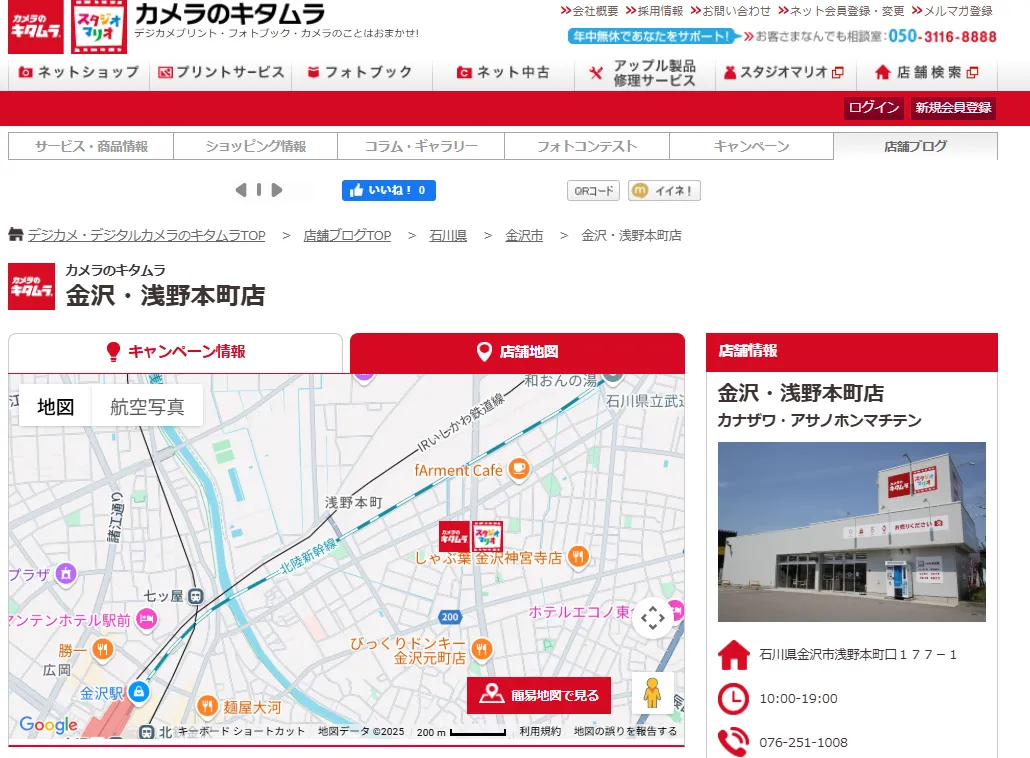1030x758 pixels.
Task: Click the address house icon
Action: [x=734, y=655]
